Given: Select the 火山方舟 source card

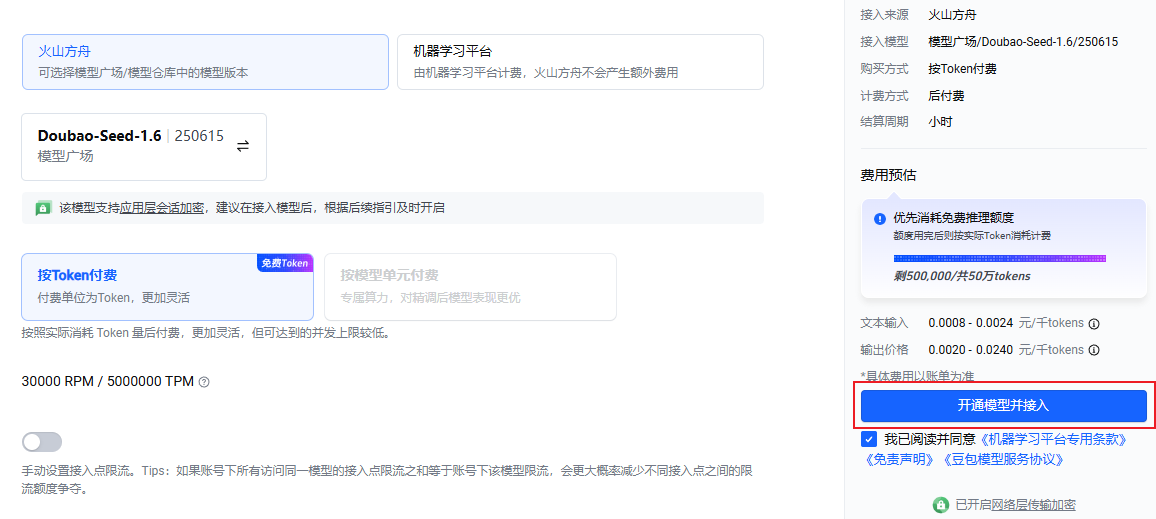Looking at the screenshot, I should (x=205, y=62).
